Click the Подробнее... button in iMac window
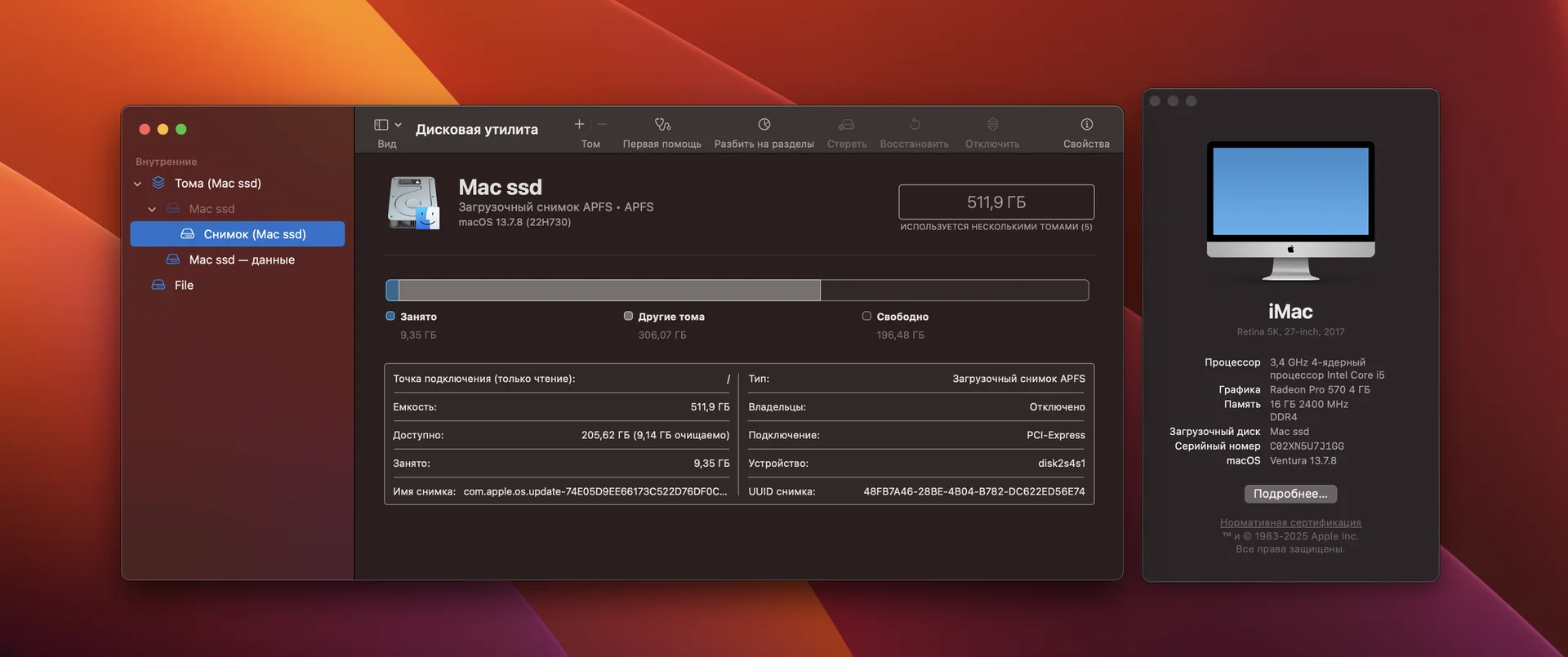This screenshot has height=657, width=1568. click(1290, 494)
